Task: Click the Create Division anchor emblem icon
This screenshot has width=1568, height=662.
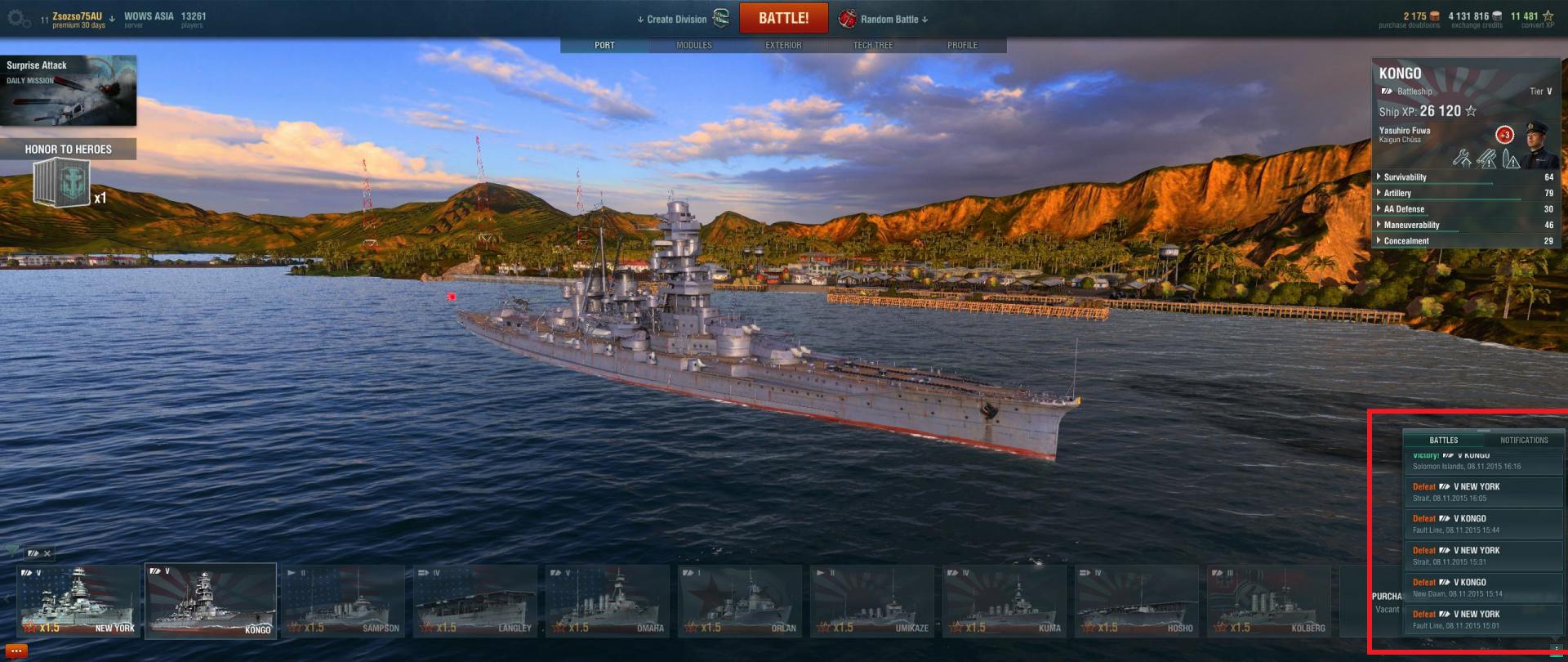Action: [720, 18]
